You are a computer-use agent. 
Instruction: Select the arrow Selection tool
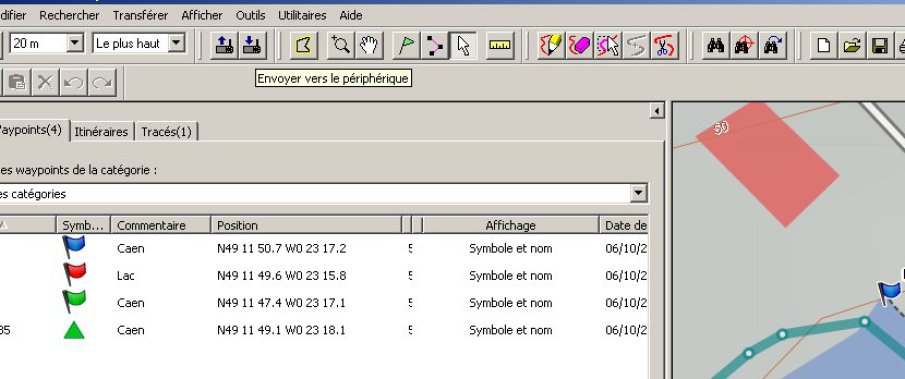pyautogui.click(x=463, y=45)
